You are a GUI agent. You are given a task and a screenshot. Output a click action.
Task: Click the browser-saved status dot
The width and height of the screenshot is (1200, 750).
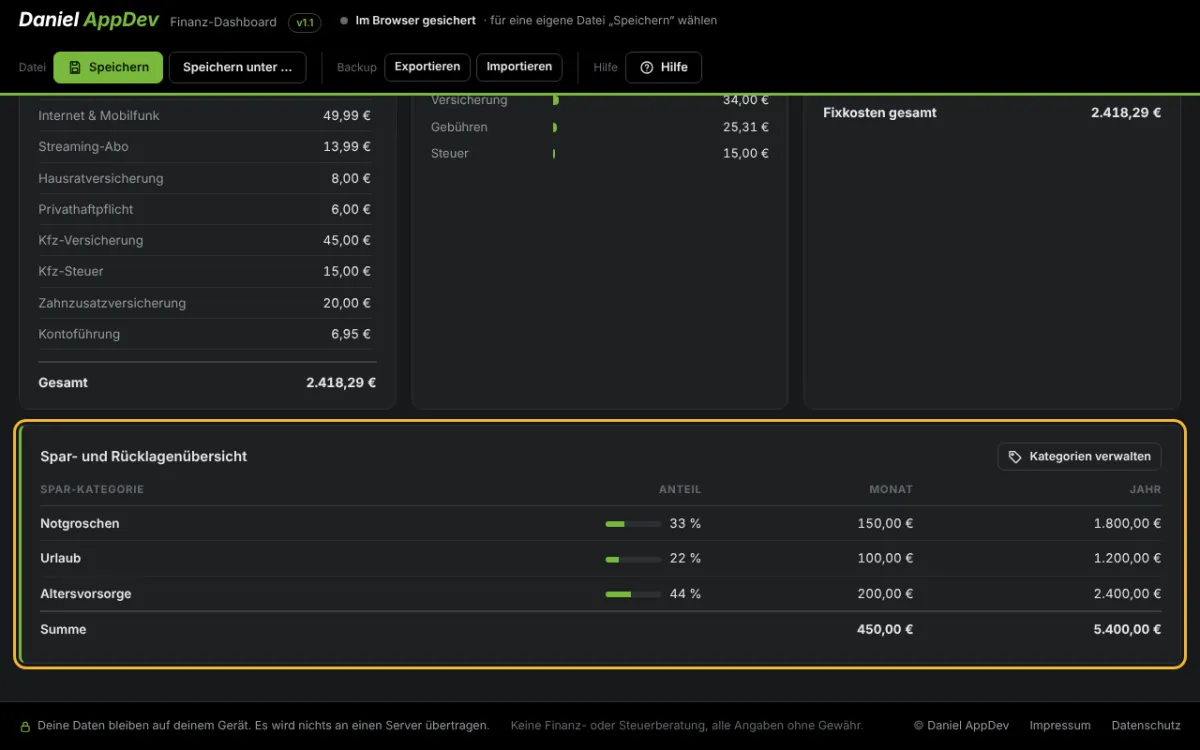[x=344, y=20]
